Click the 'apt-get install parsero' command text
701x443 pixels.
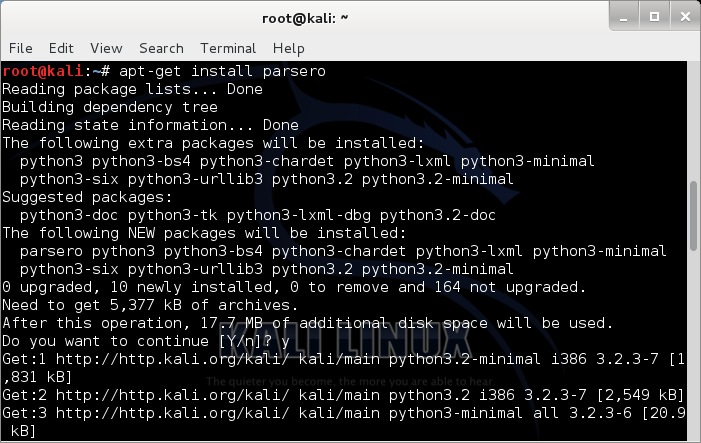click(221, 71)
